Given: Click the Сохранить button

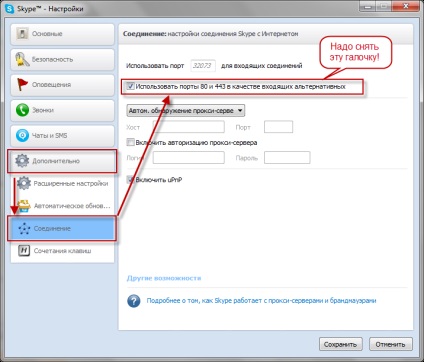Looking at the screenshot, I should coord(340,344).
